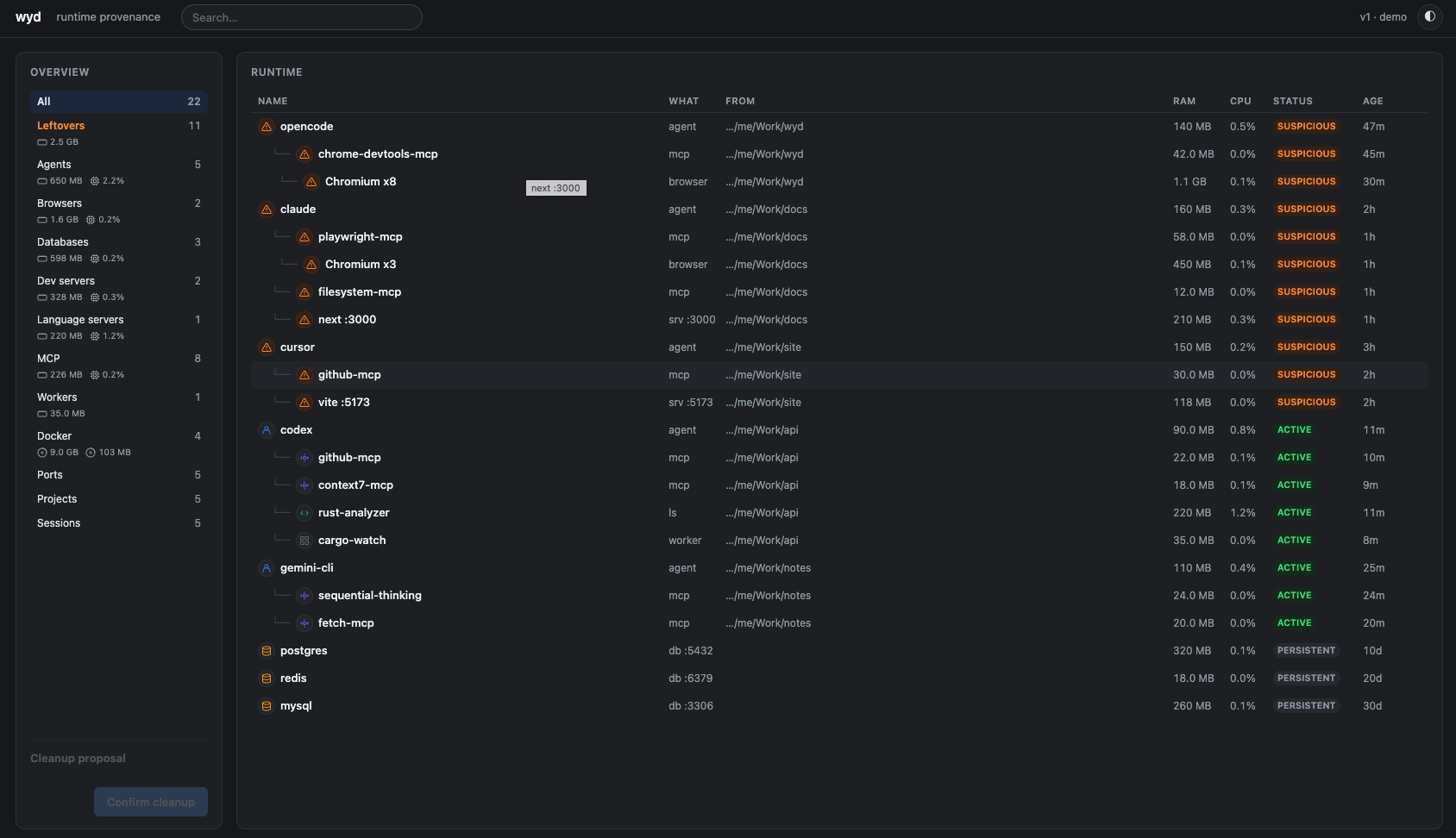The height and width of the screenshot is (838, 1456).
Task: Click the warning icon next to claude
Action: pos(267,209)
